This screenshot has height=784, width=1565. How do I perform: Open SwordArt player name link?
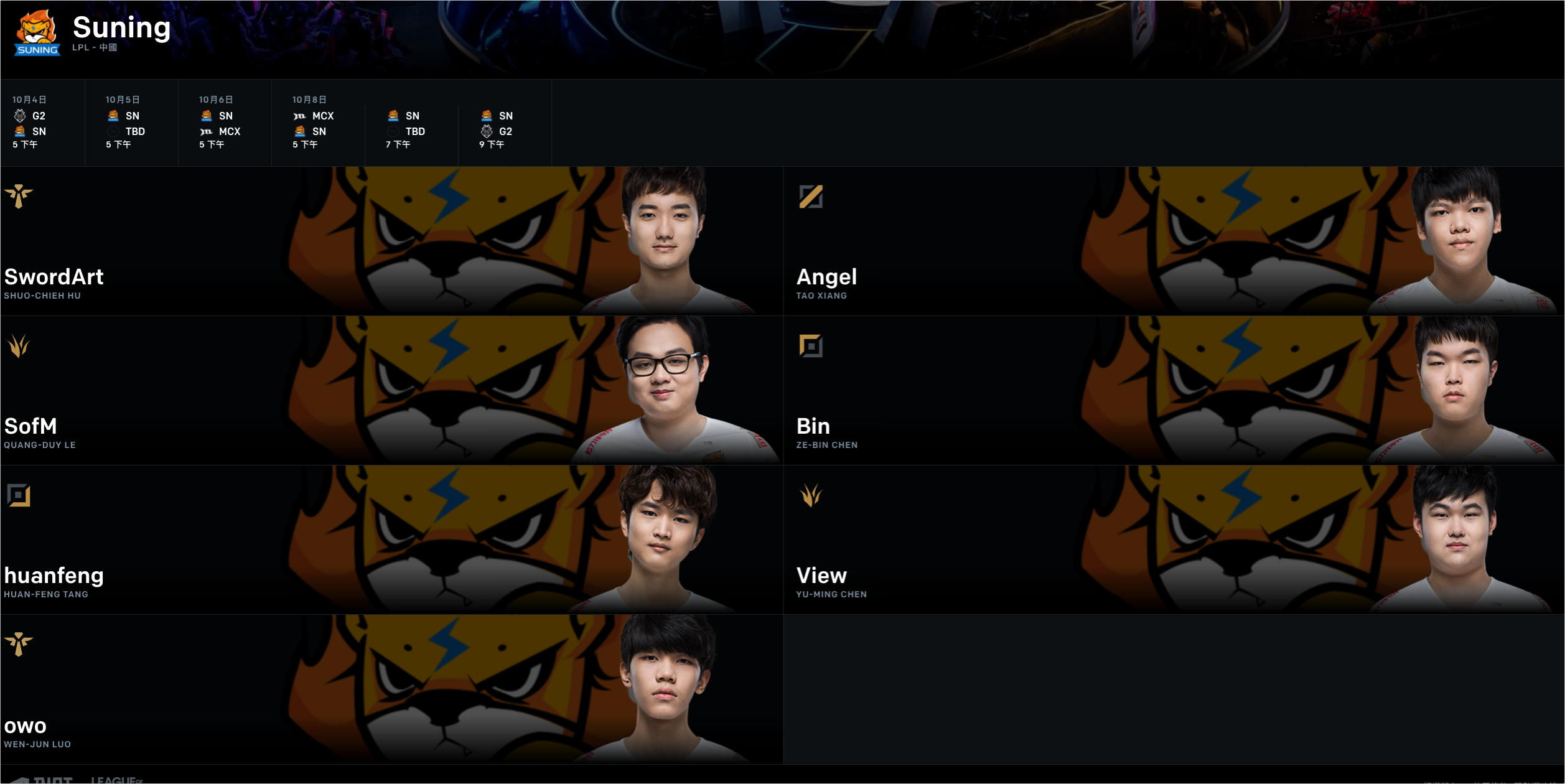coord(54,277)
